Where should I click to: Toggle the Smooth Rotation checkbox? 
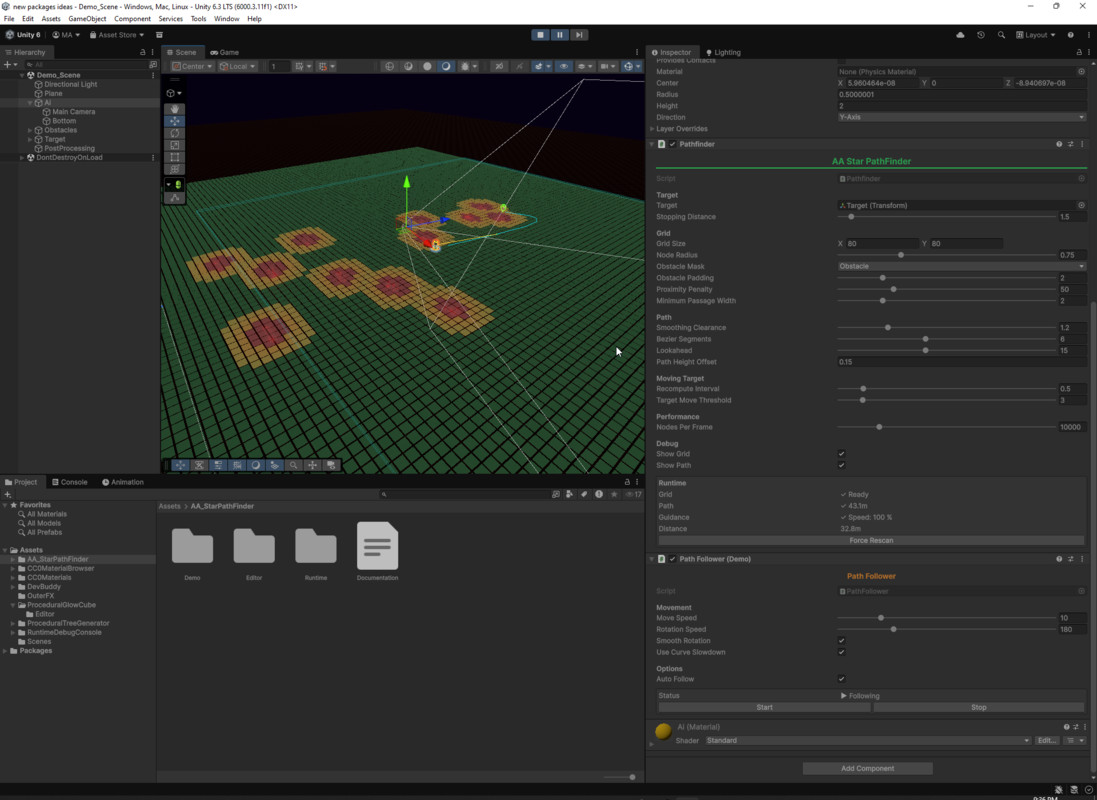pos(842,641)
